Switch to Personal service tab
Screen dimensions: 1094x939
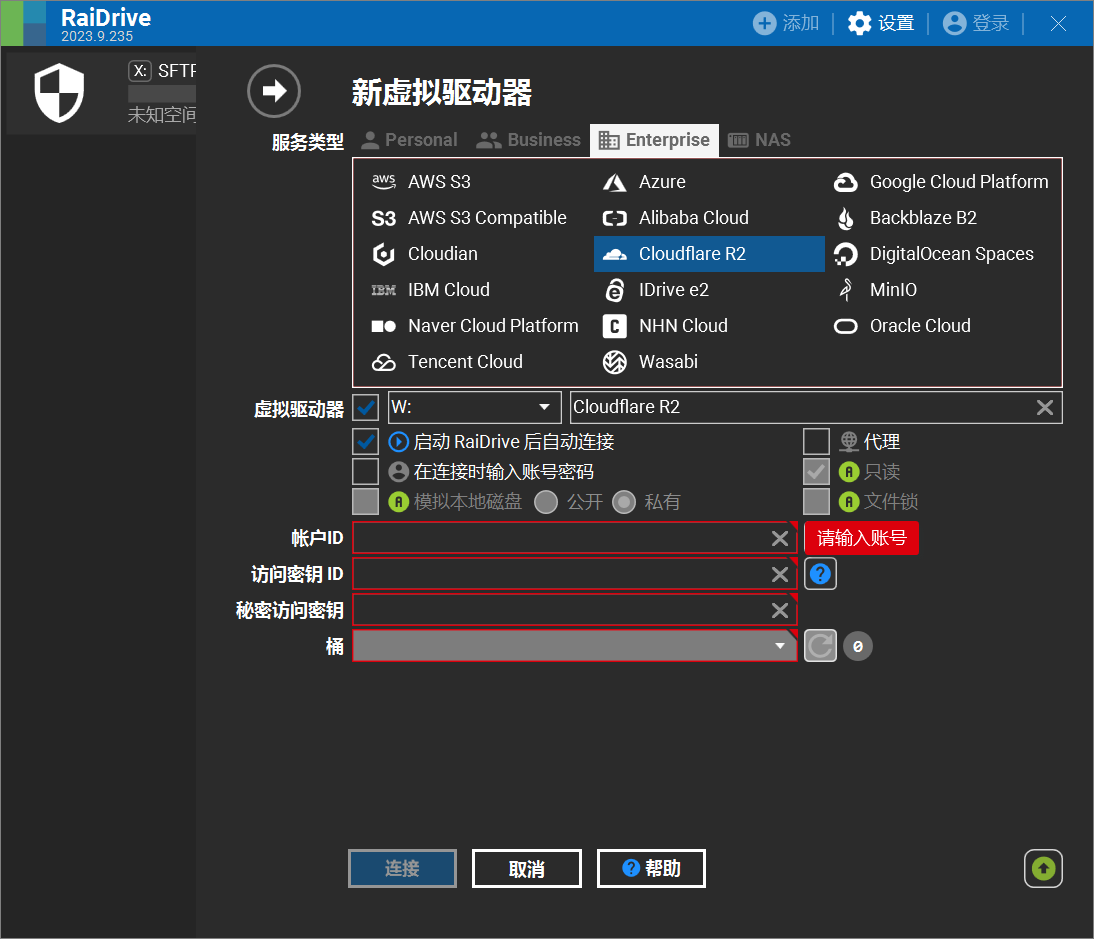click(410, 140)
